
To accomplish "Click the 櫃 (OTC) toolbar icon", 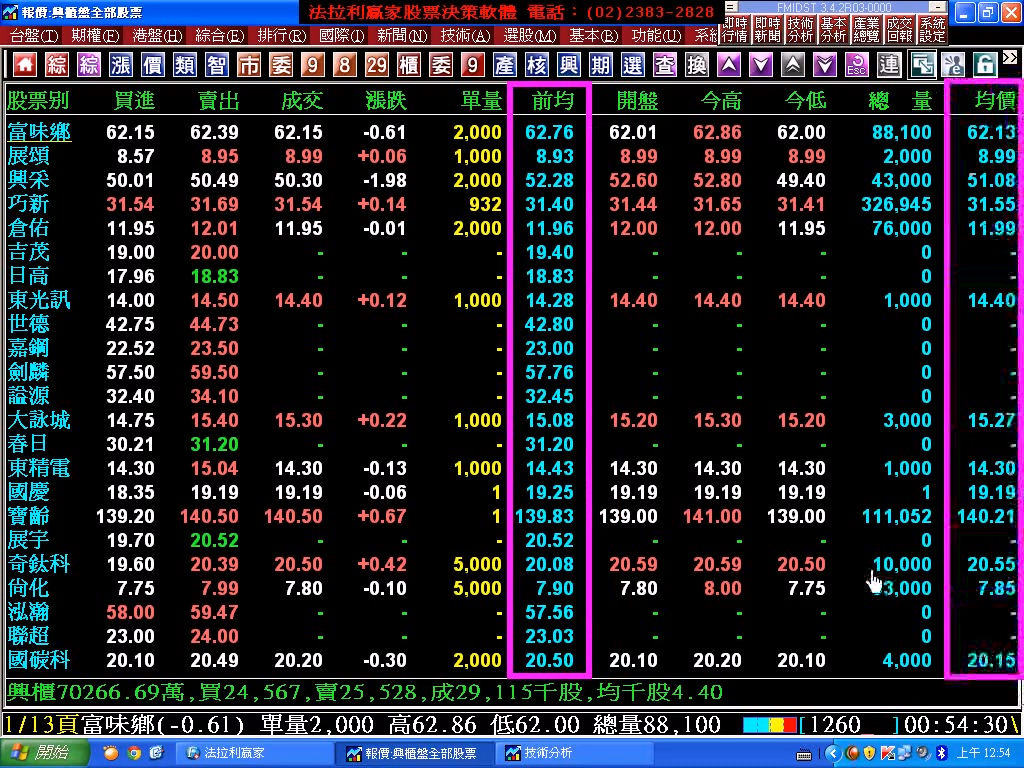I will (408, 65).
